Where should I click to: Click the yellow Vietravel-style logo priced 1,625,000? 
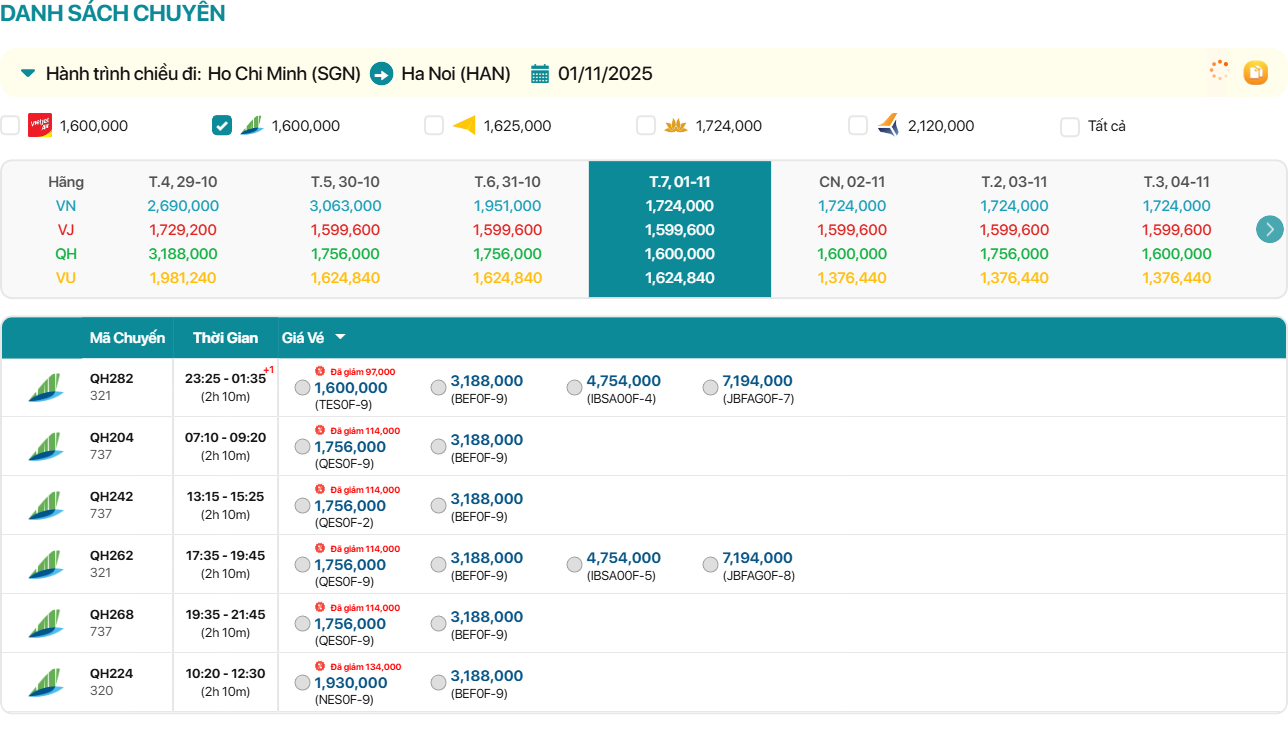pyautogui.click(x=464, y=126)
